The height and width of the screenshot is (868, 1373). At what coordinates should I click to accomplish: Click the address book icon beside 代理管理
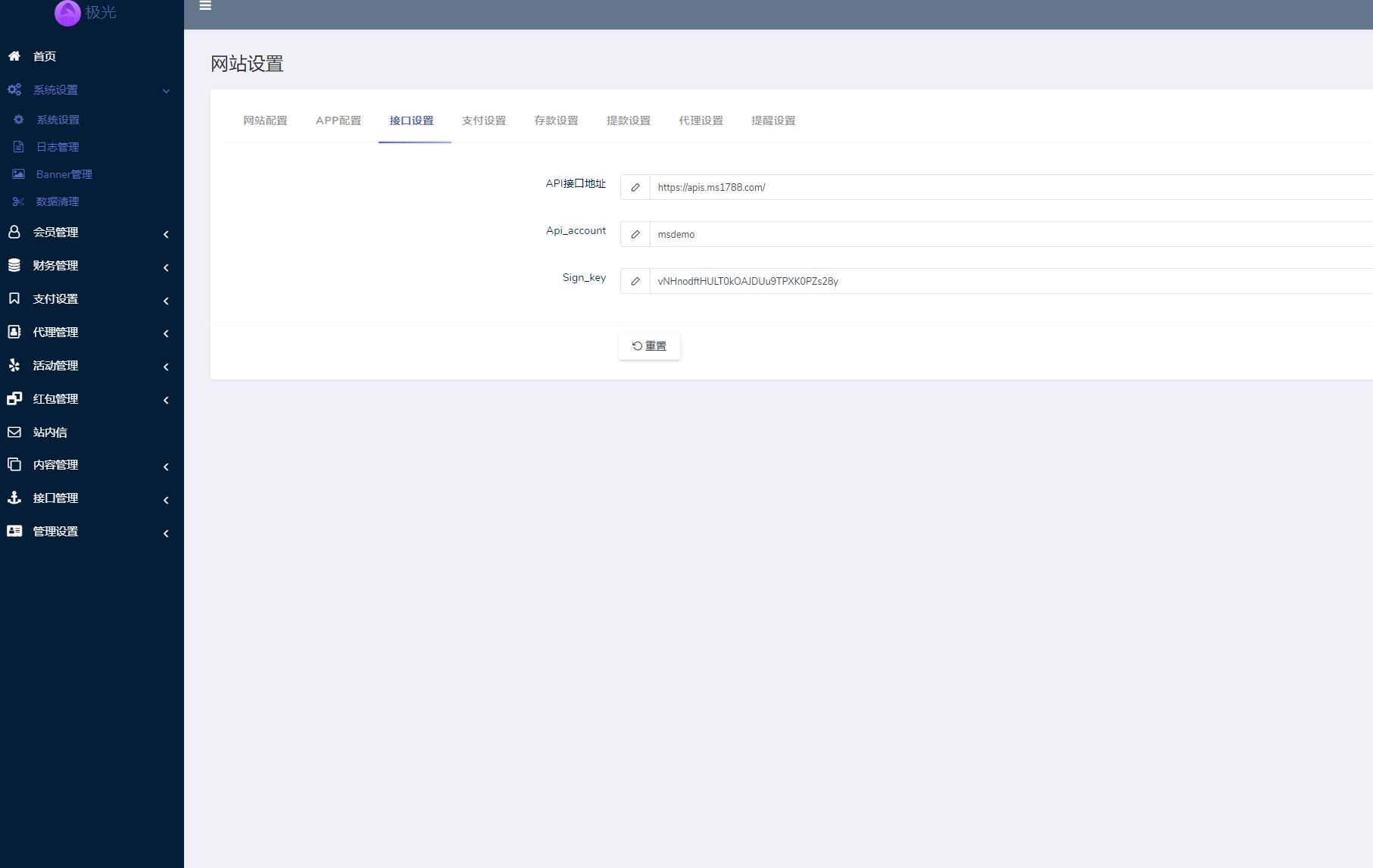pos(14,332)
